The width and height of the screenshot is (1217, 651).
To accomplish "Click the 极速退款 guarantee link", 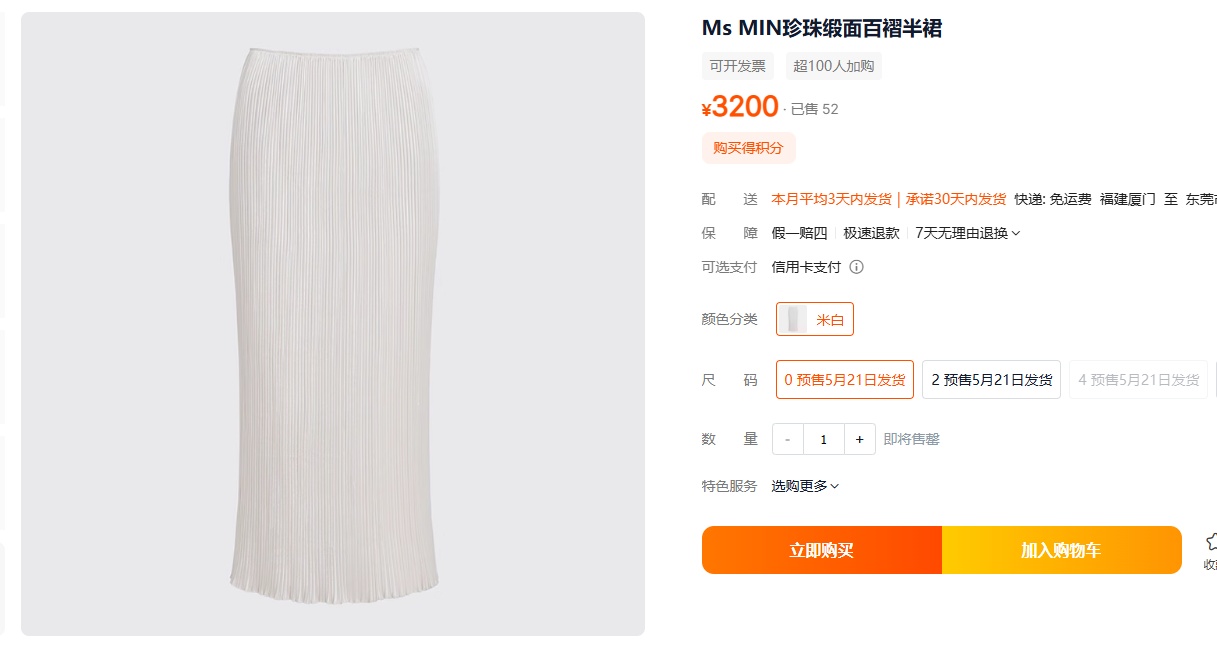I will tap(871, 233).
